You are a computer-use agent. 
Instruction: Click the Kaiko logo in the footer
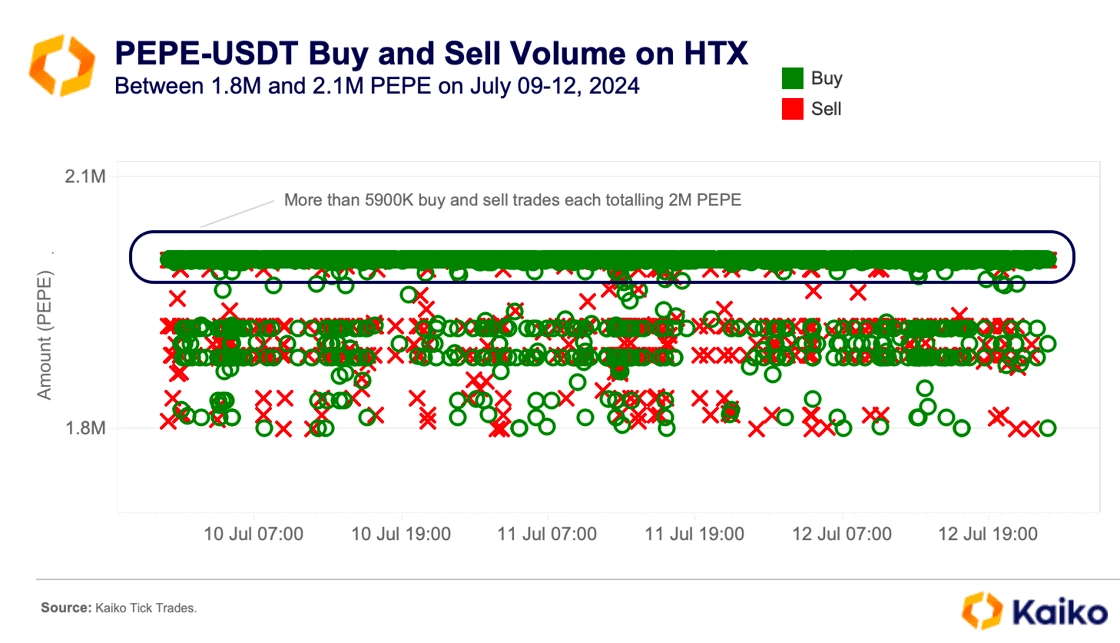1034,612
